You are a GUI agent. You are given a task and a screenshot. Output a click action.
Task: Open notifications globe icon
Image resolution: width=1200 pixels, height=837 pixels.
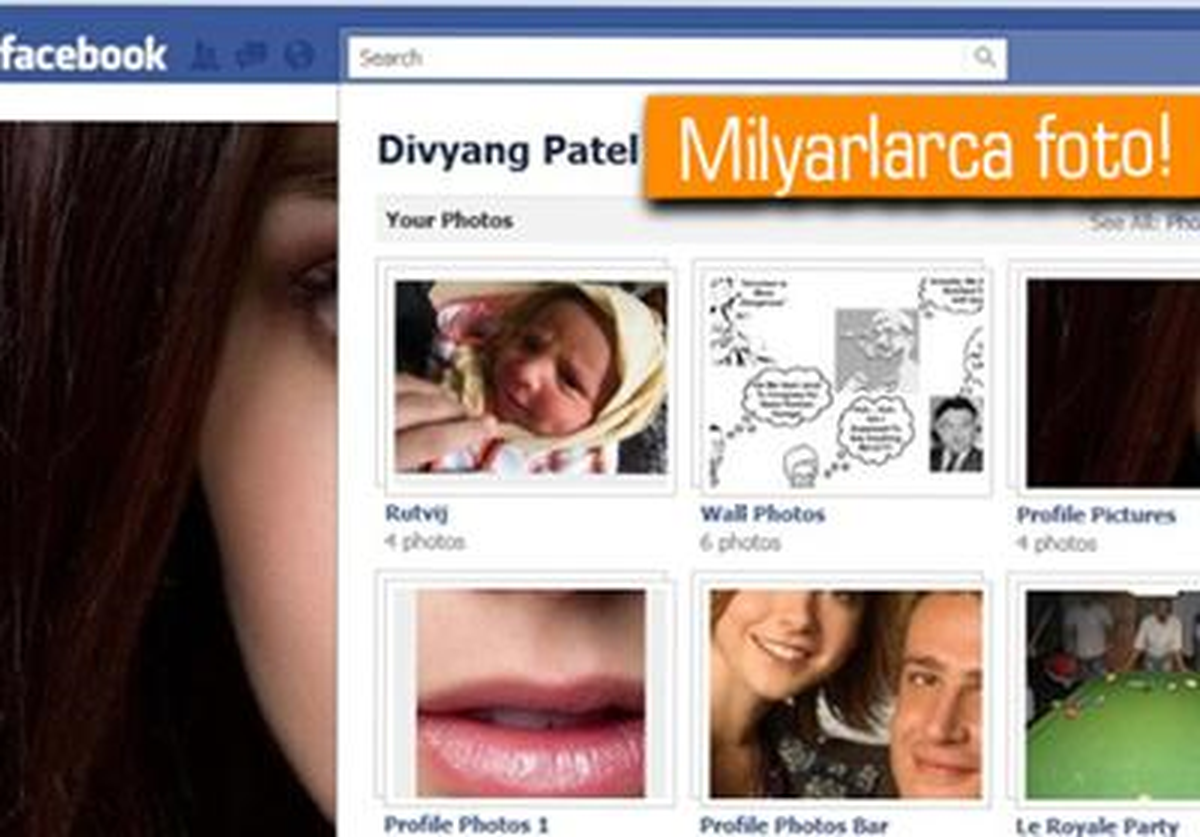(298, 55)
